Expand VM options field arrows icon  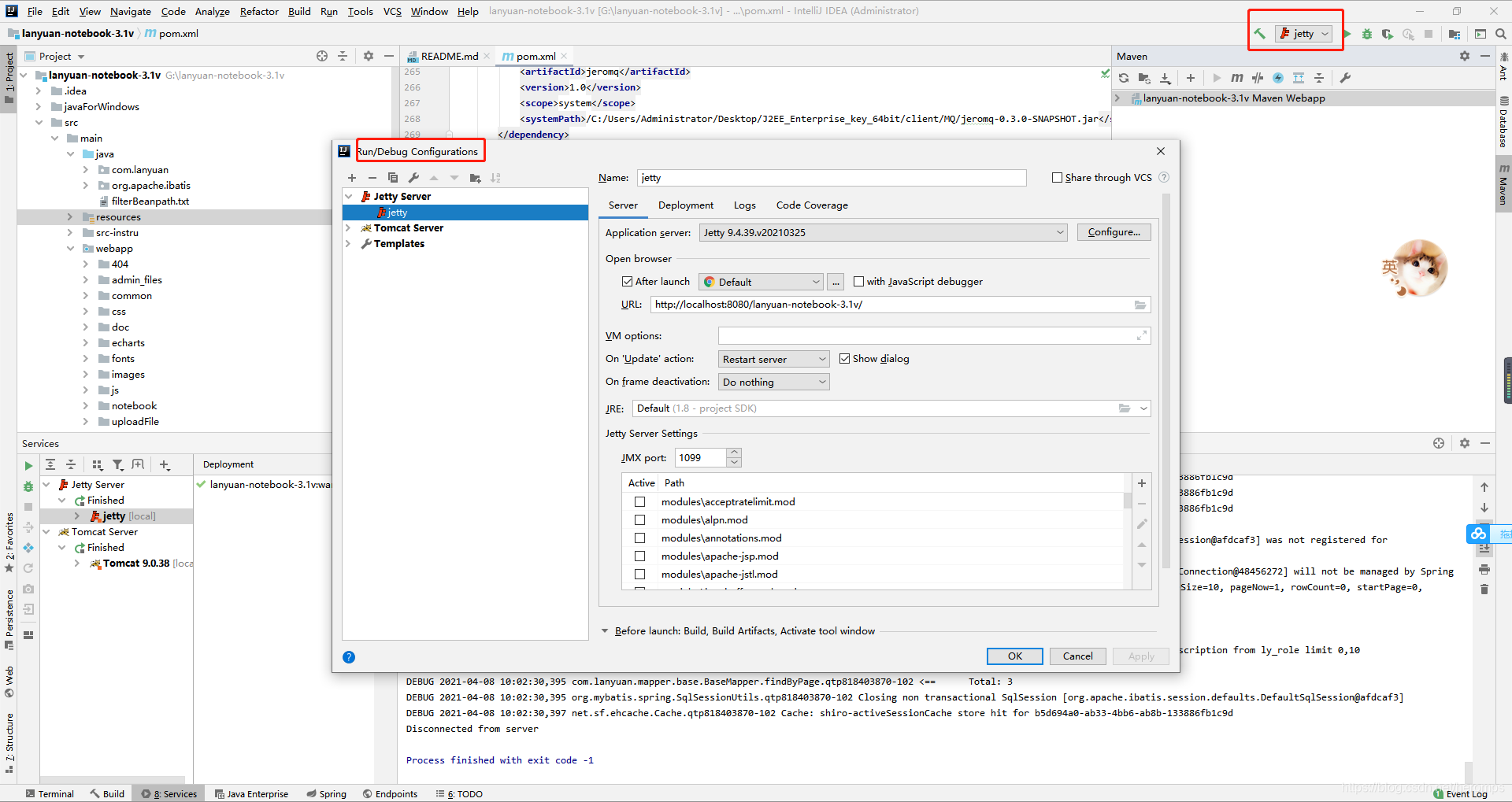[x=1141, y=336]
